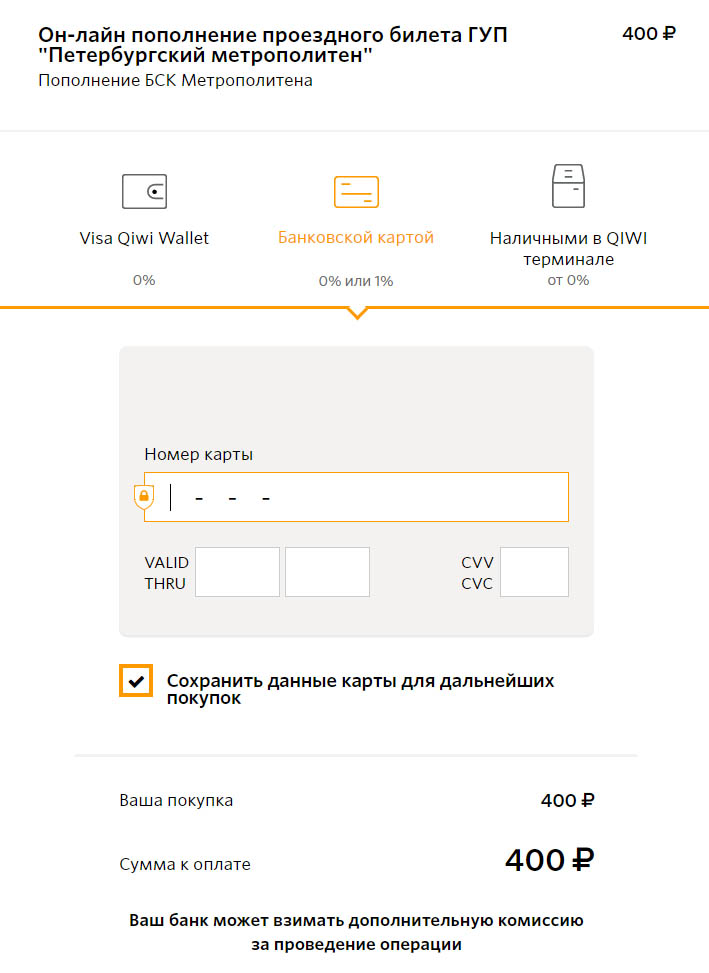Click the '0% или 1%' commission text
The height and width of the screenshot is (973, 709).
point(356,281)
